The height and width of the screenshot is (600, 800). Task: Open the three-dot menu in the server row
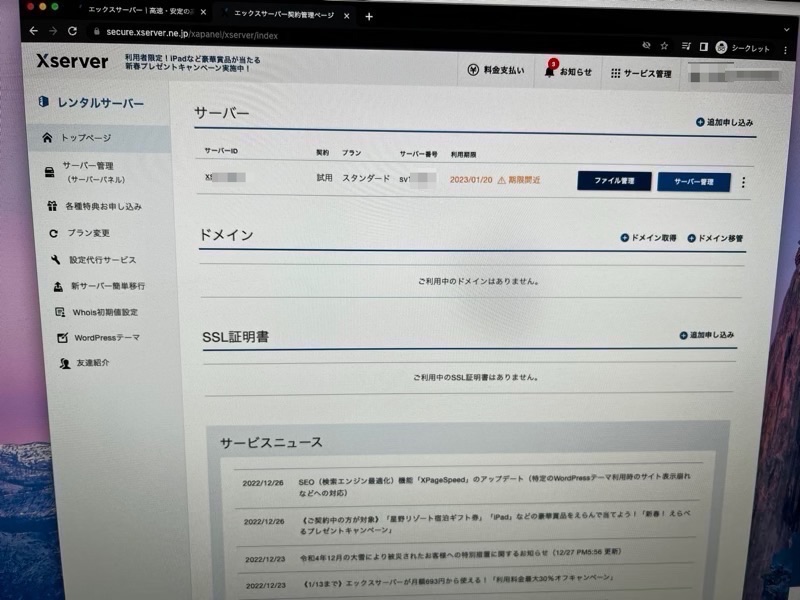pos(743,183)
